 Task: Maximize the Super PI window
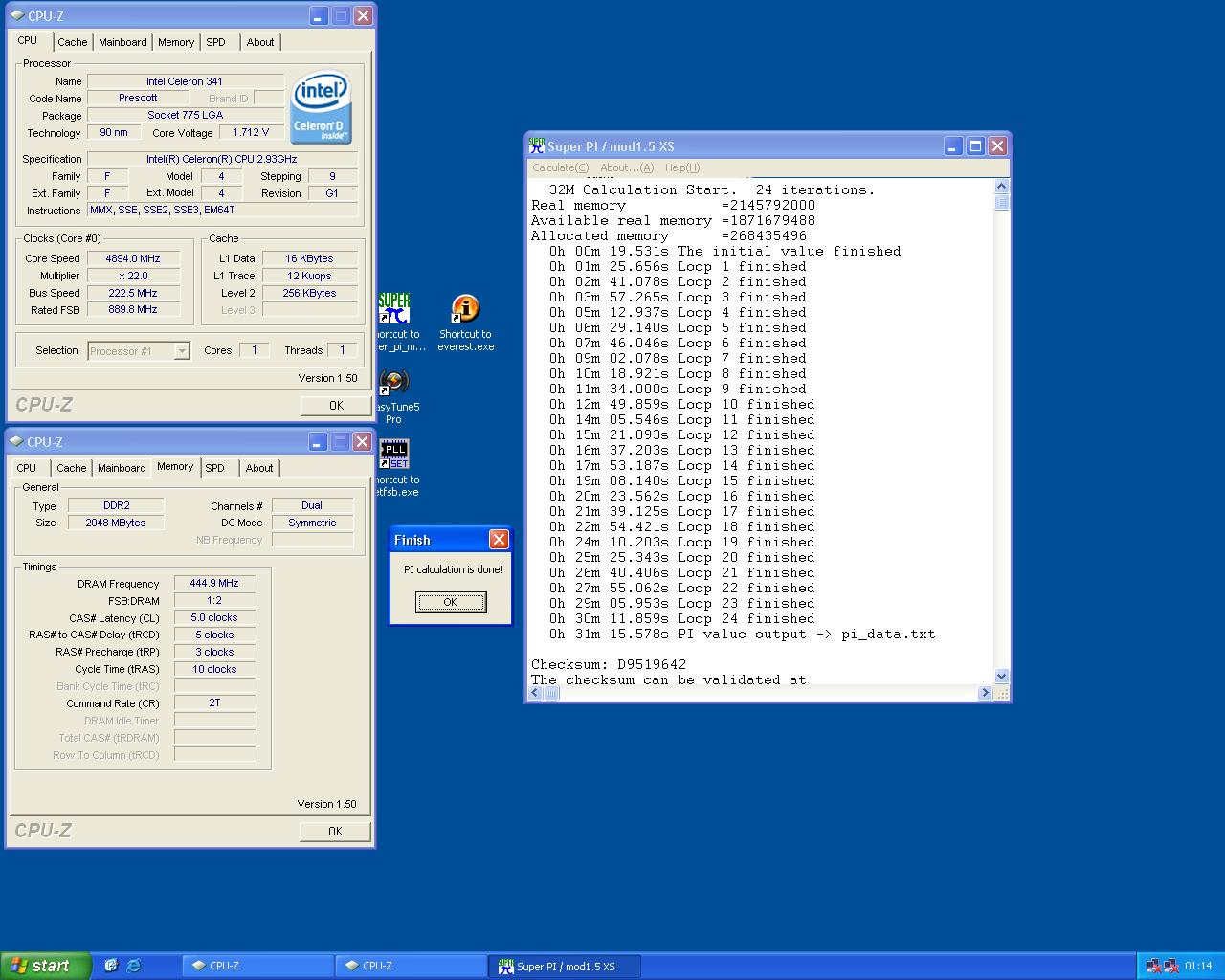975,146
